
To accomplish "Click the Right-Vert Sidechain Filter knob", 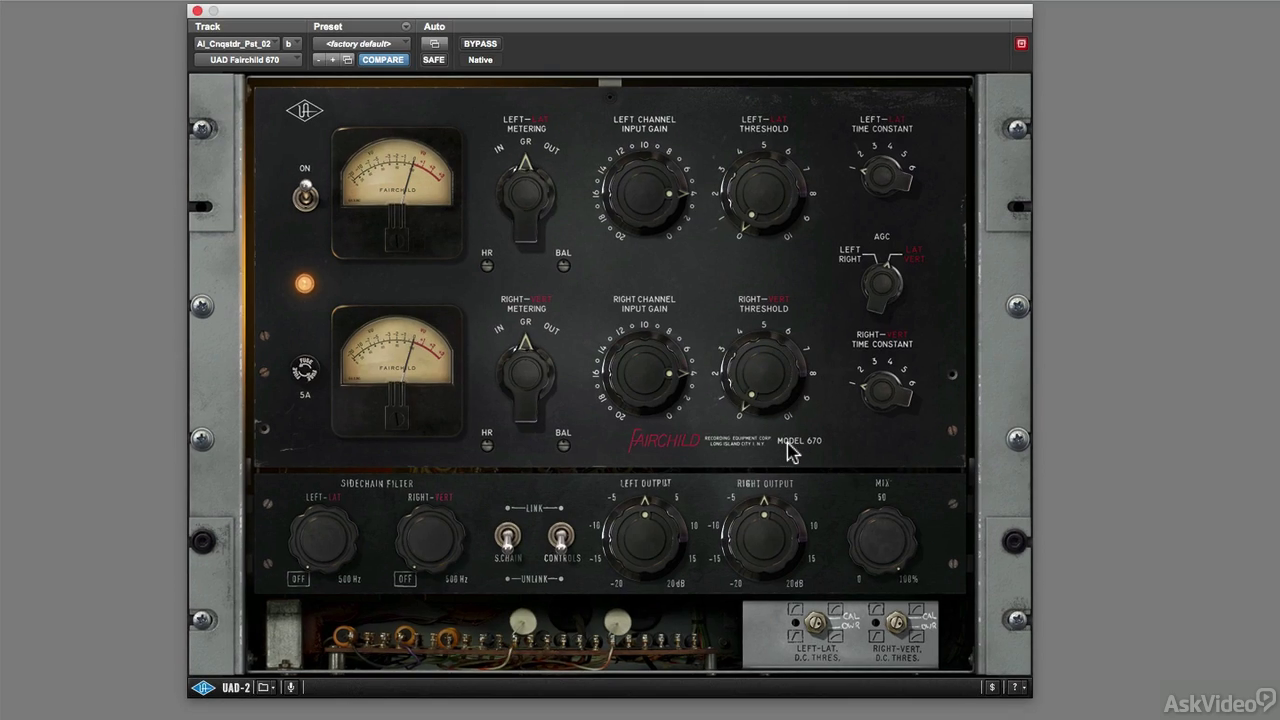I will [x=430, y=539].
